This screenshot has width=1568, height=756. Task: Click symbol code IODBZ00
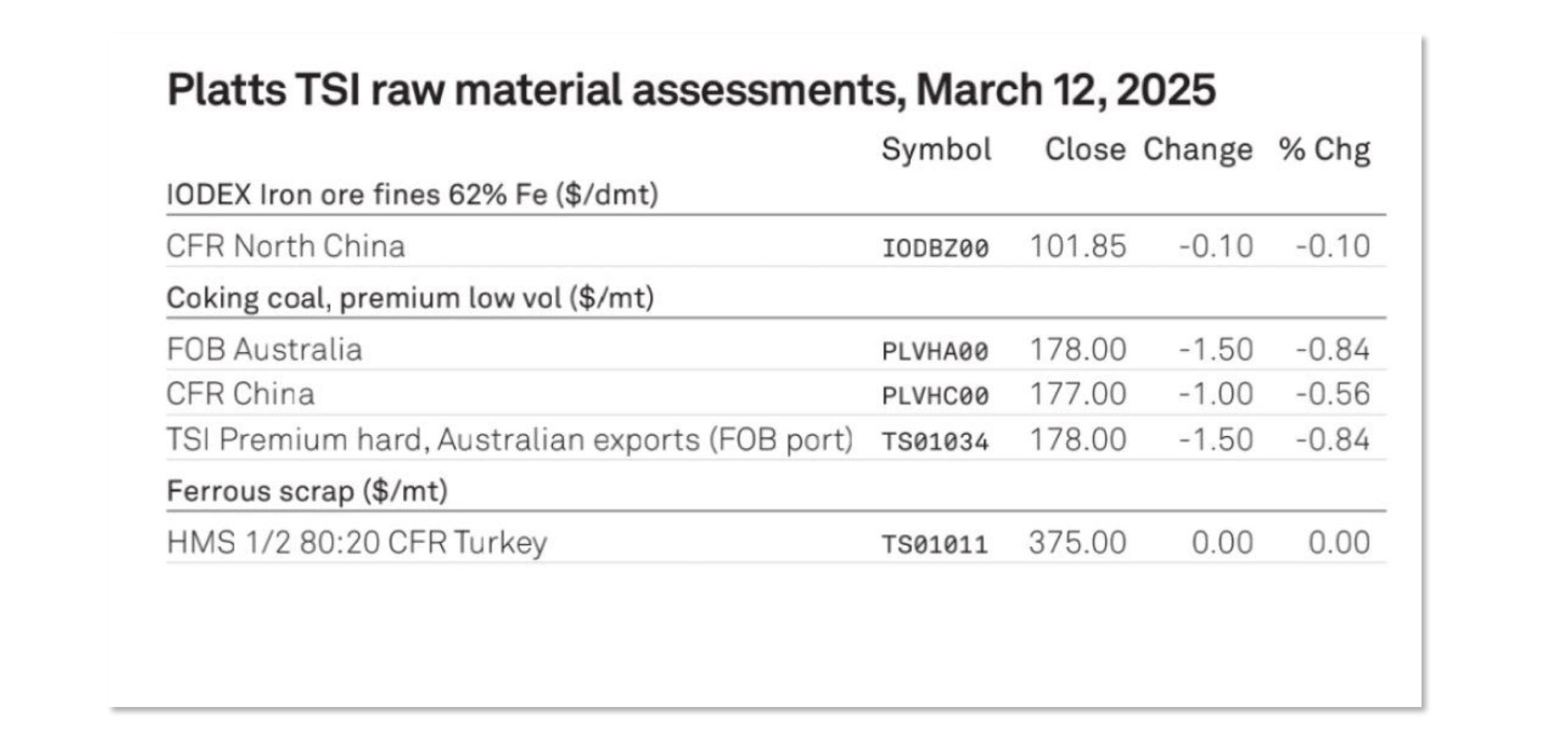[935, 248]
